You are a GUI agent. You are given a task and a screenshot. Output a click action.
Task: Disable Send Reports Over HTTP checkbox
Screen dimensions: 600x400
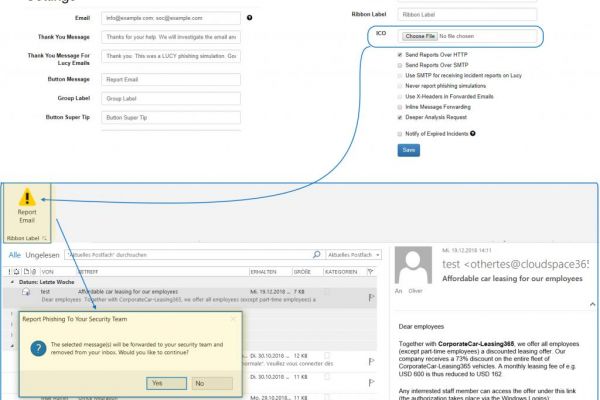[x=399, y=53]
